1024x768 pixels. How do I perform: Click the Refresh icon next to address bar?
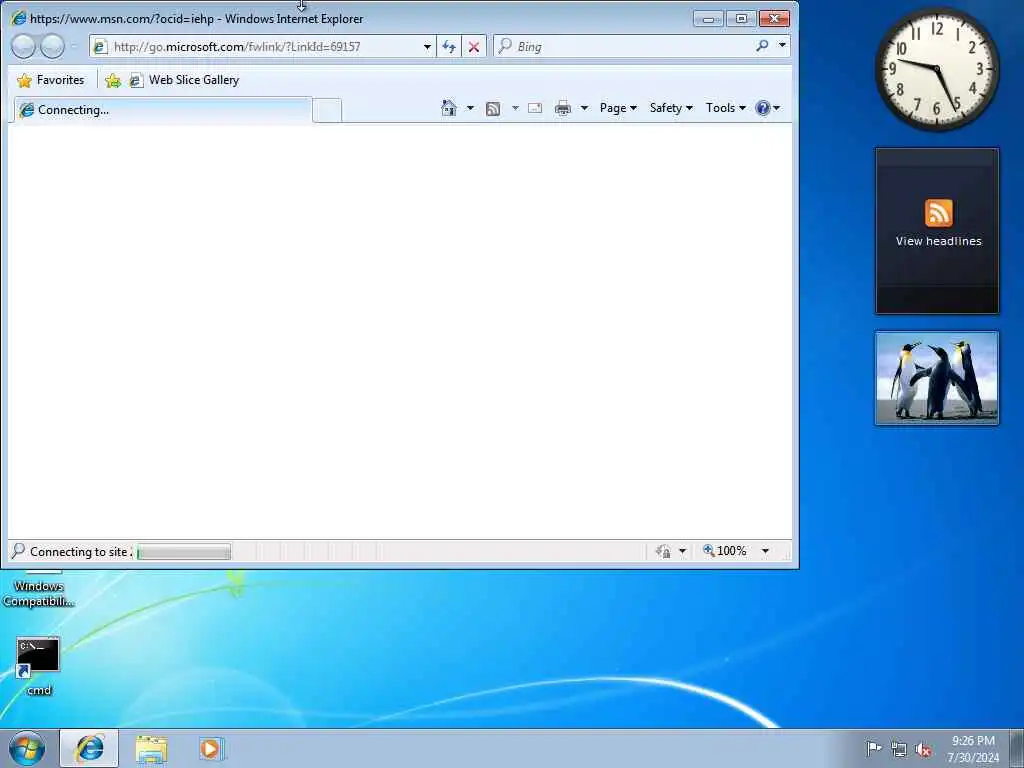(x=449, y=46)
